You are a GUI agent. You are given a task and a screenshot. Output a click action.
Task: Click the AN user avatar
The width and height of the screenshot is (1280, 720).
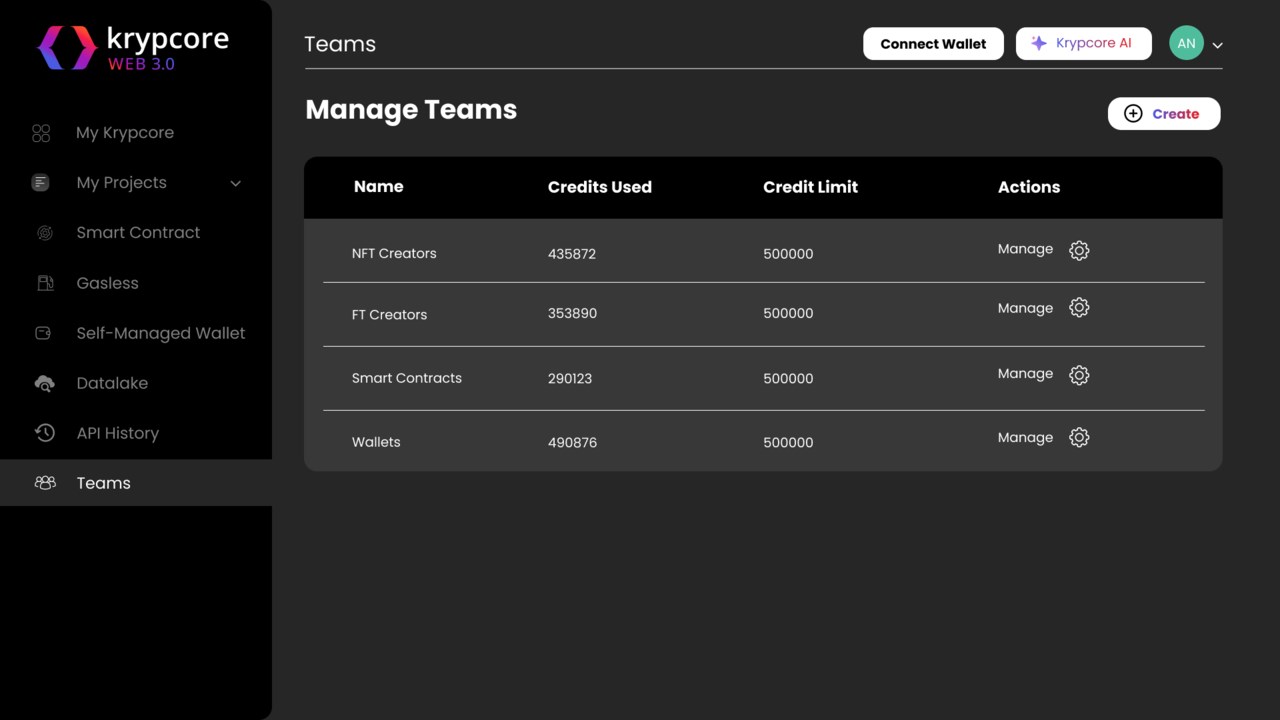point(1186,43)
